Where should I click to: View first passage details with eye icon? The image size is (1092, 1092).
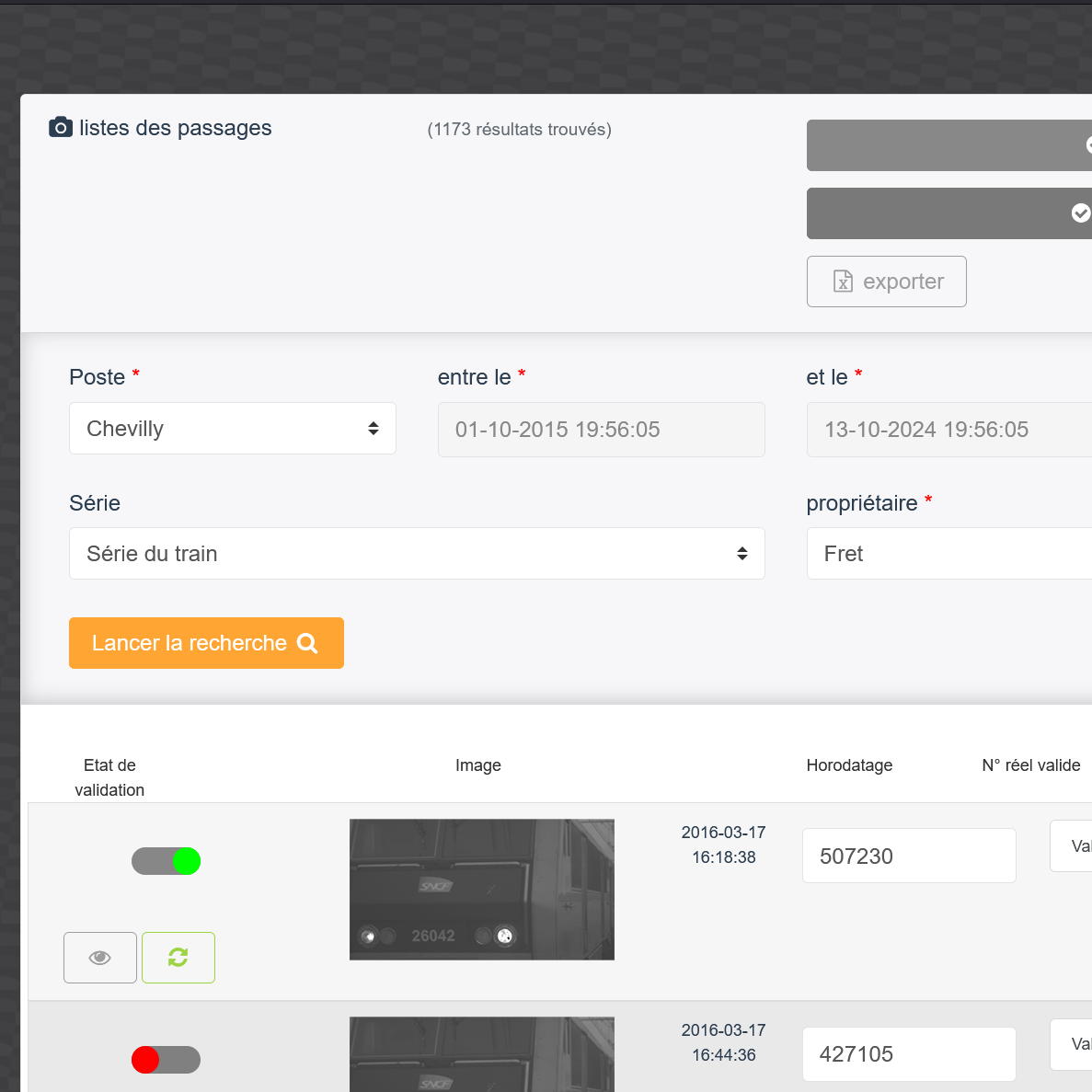(x=100, y=958)
